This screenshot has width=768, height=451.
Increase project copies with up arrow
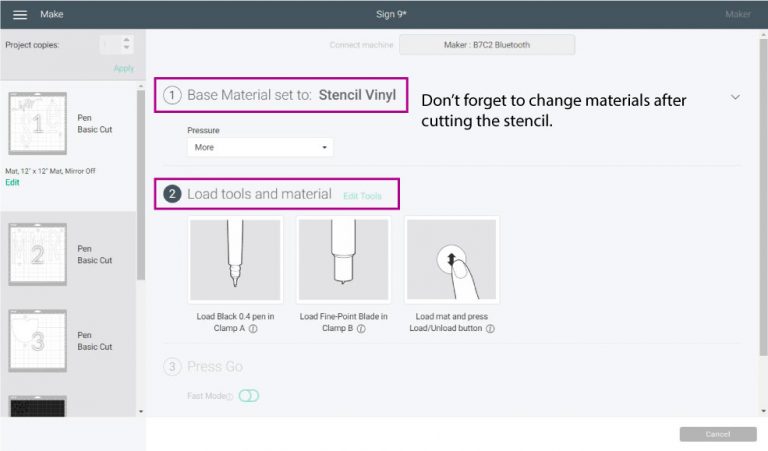pos(126,40)
